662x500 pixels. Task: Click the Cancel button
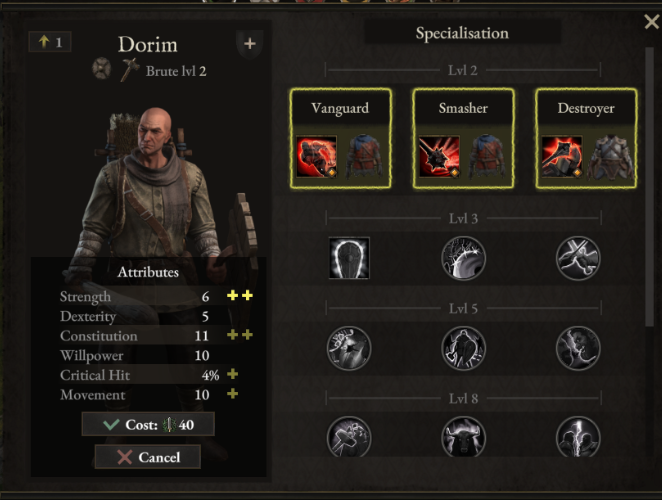(148, 457)
